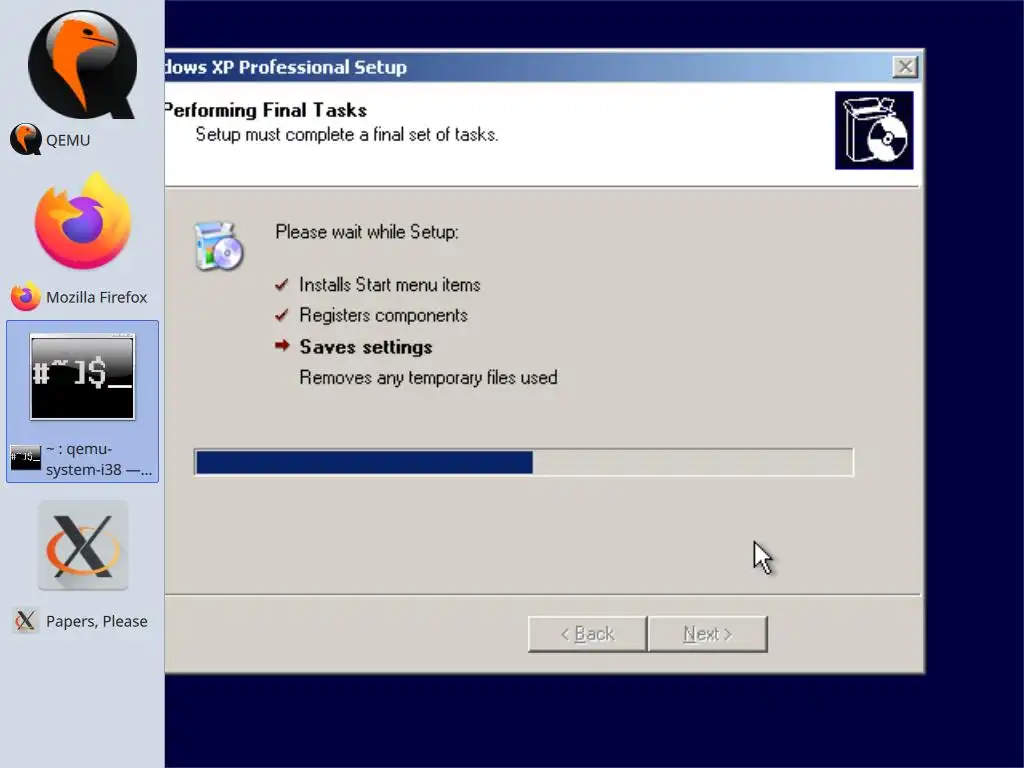Click the setup progress bar

524,462
